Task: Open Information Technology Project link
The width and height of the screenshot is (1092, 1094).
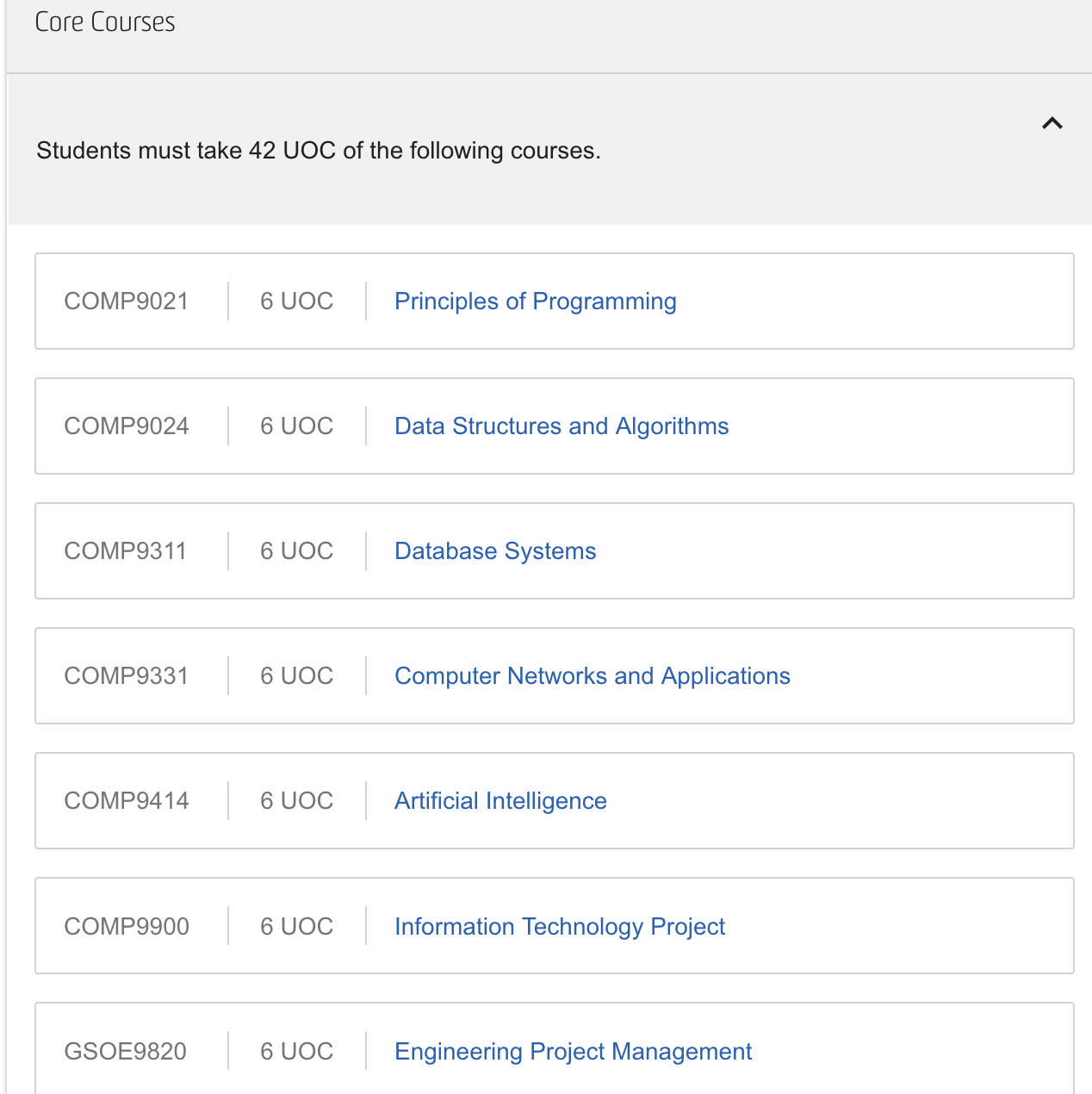Action: (559, 927)
